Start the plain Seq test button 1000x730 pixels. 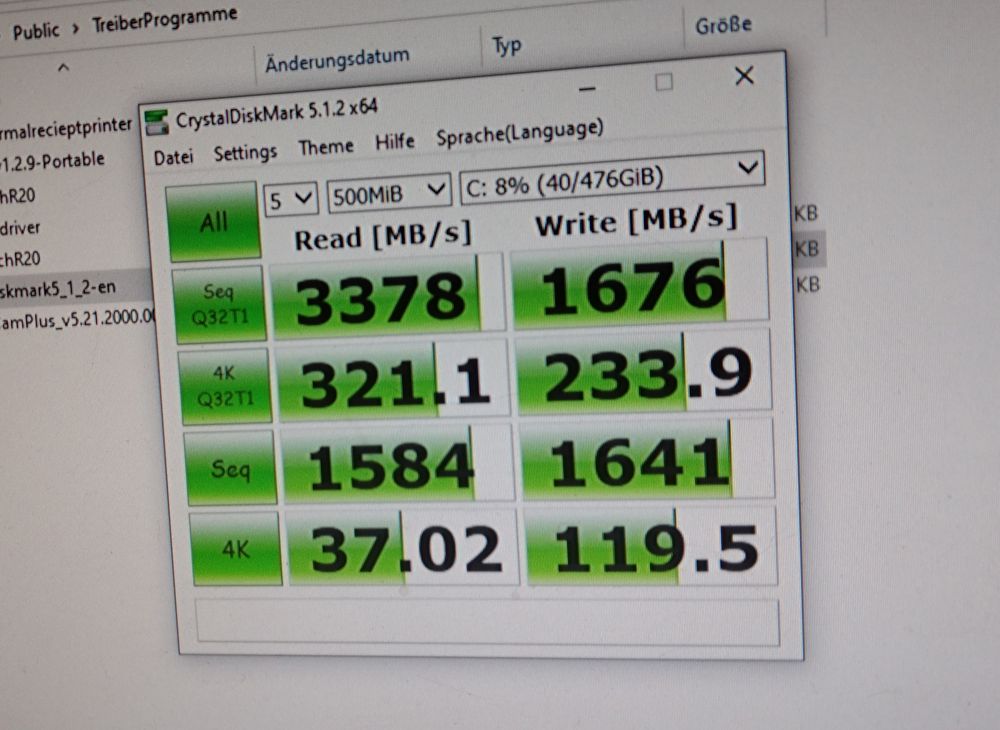click(x=230, y=468)
